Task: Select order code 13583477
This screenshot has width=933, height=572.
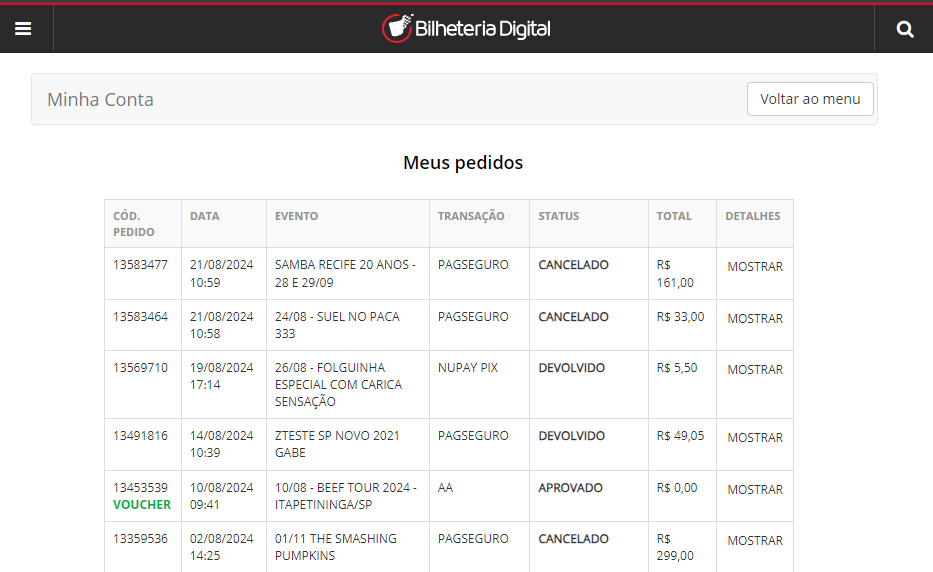Action: [140, 265]
